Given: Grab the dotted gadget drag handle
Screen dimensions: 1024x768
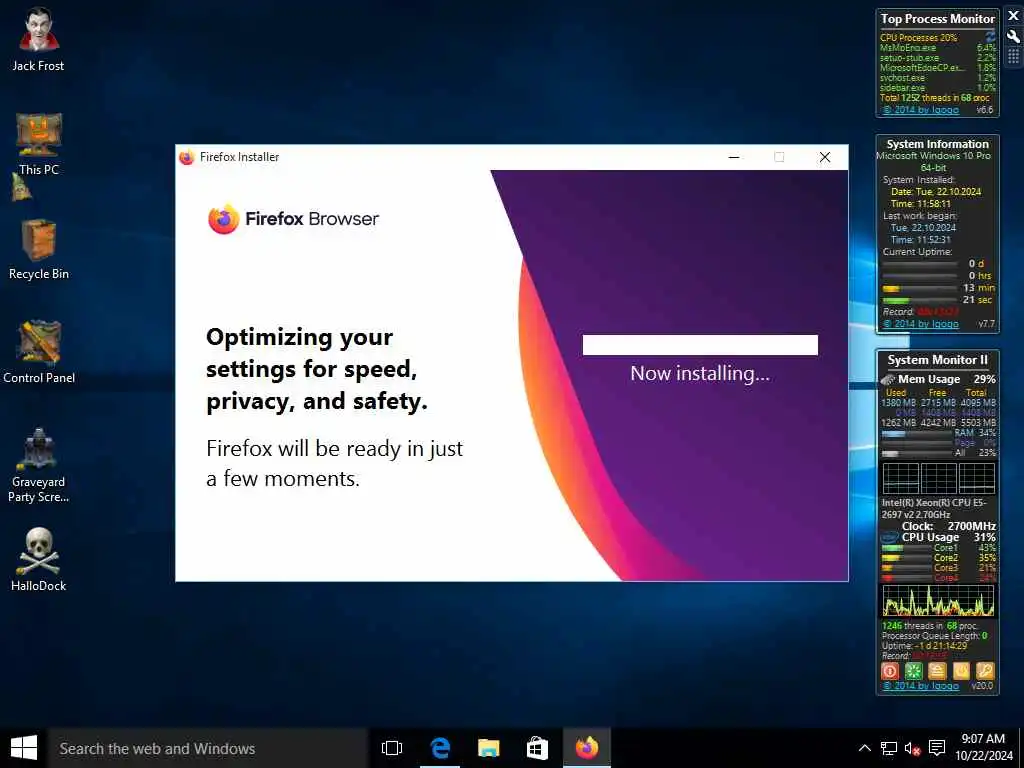Looking at the screenshot, I should pos(1014,56).
